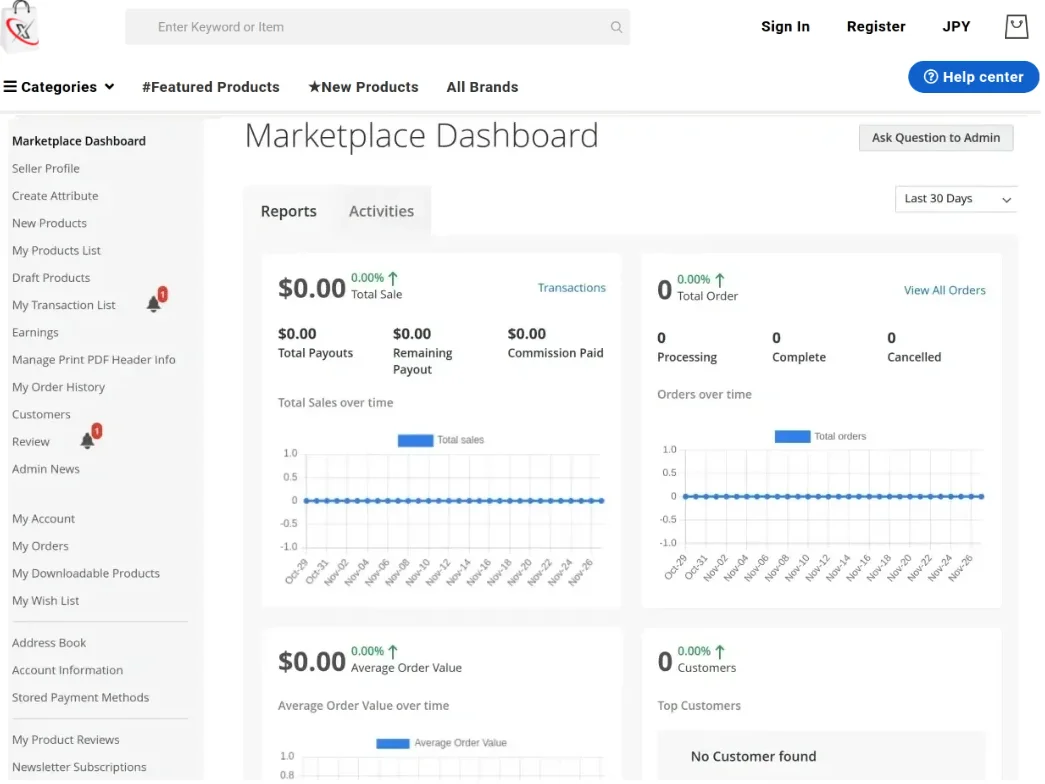Open the JPY currency selector
The height and width of the screenshot is (784, 1045).
[x=956, y=27]
